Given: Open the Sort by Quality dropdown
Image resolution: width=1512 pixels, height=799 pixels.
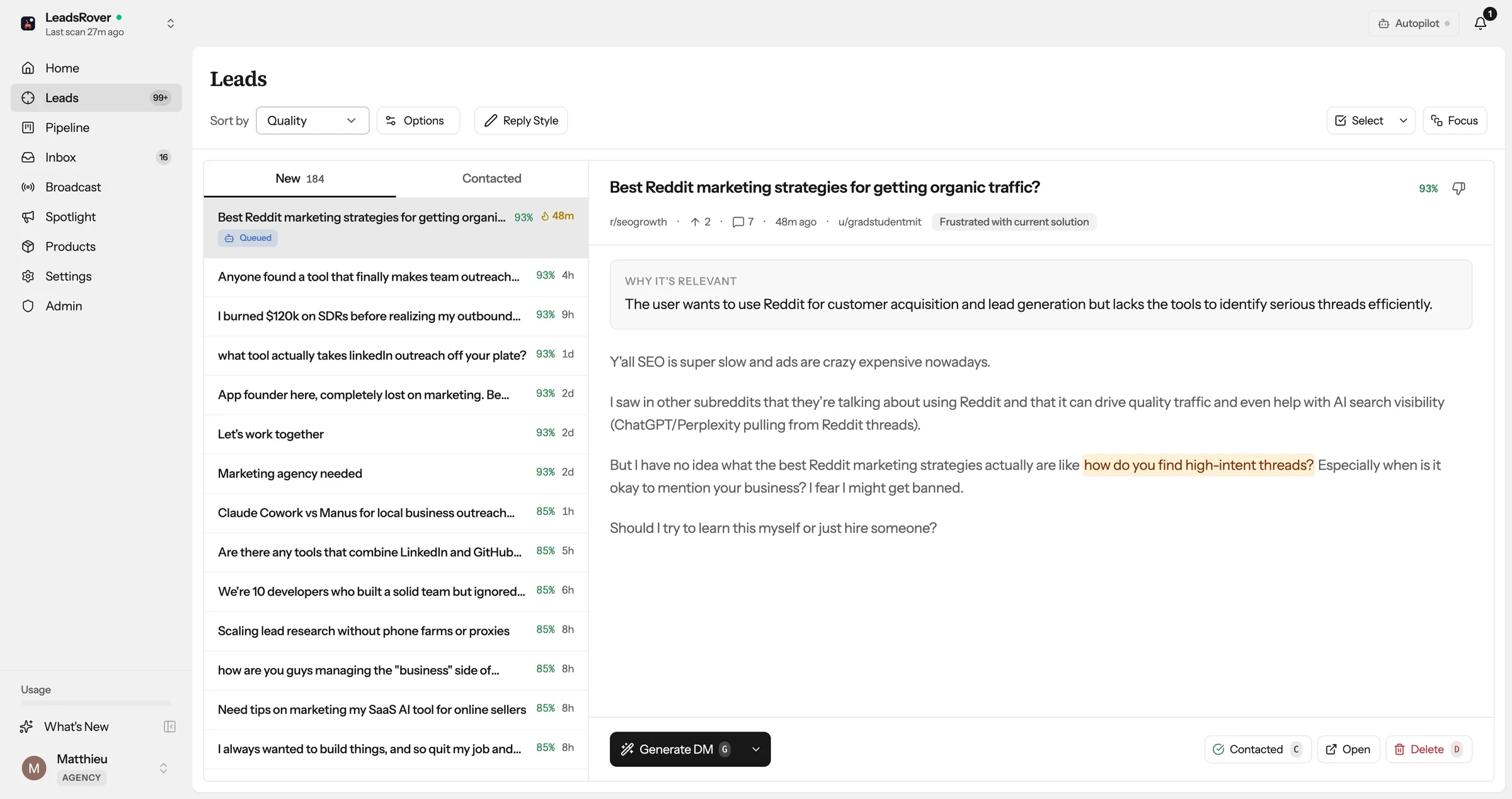Looking at the screenshot, I should pos(313,120).
